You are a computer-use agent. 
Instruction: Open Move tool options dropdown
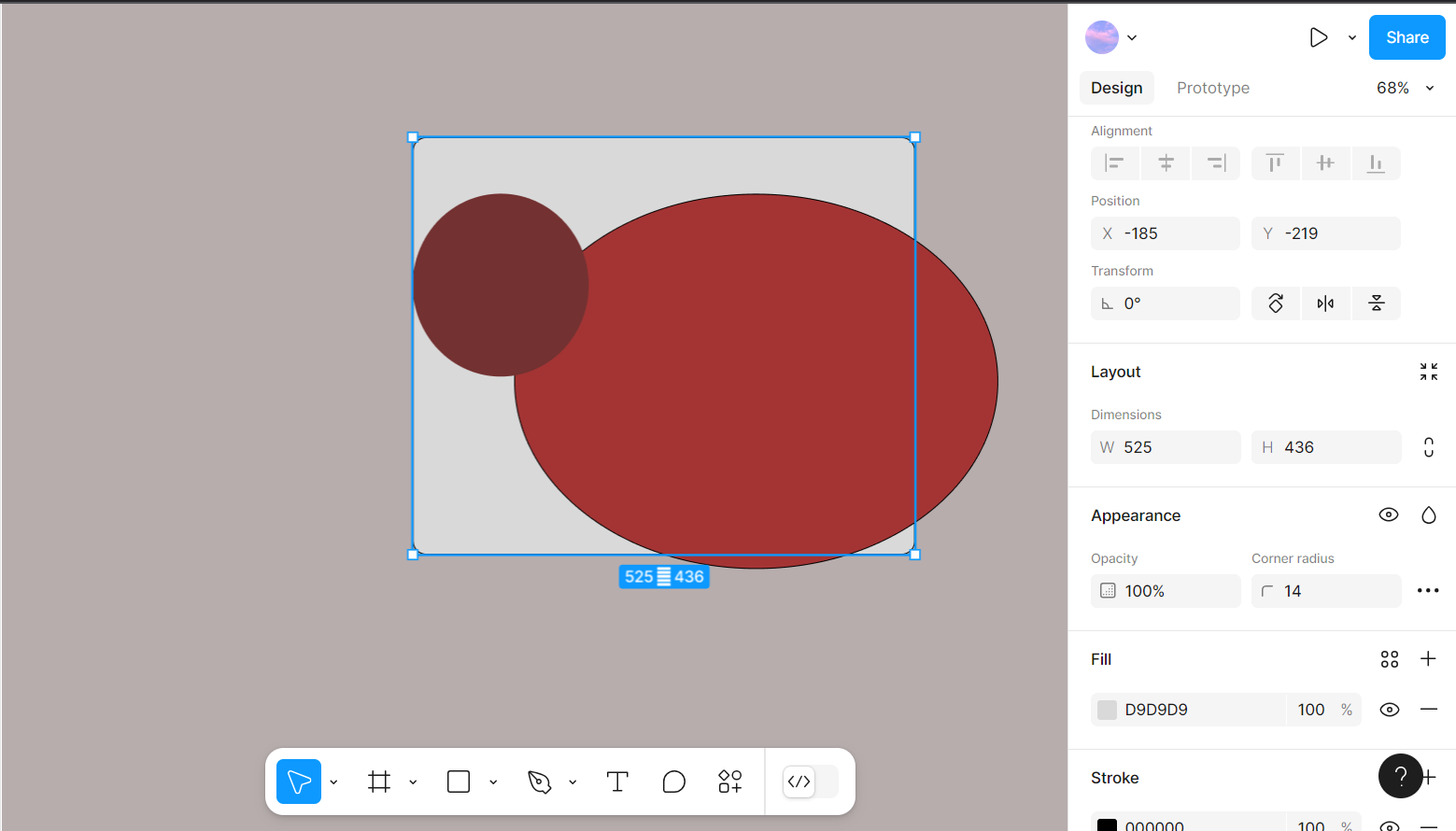[x=333, y=782]
